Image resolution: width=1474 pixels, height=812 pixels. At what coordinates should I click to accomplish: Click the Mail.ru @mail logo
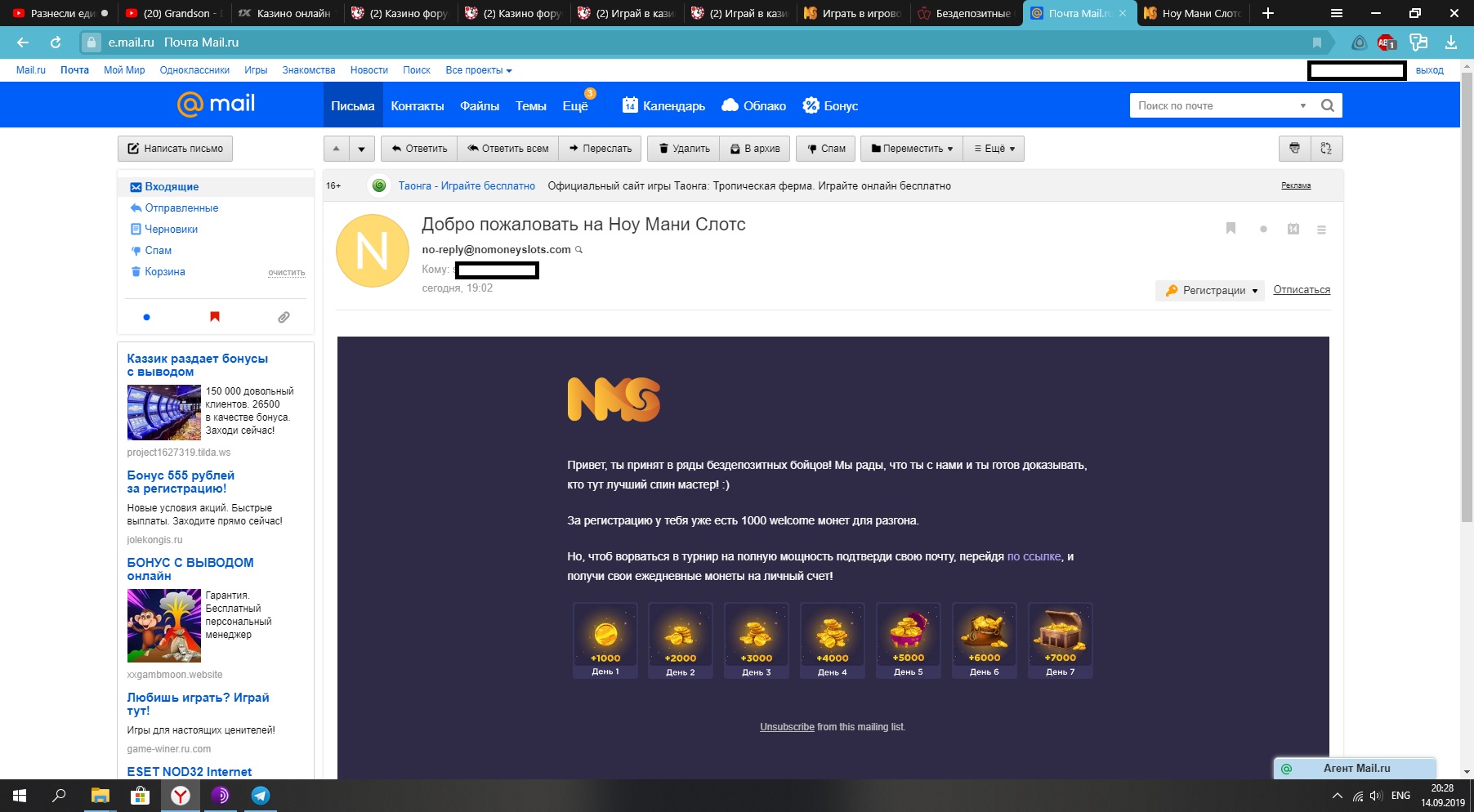pos(216,104)
